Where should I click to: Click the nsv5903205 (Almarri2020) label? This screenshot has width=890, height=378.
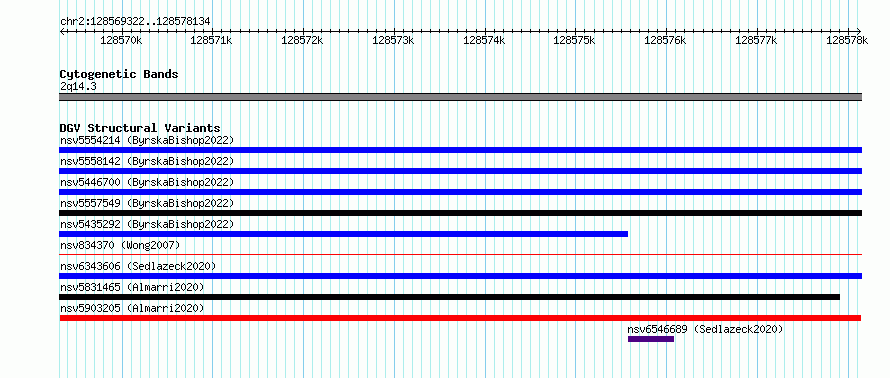[132, 308]
